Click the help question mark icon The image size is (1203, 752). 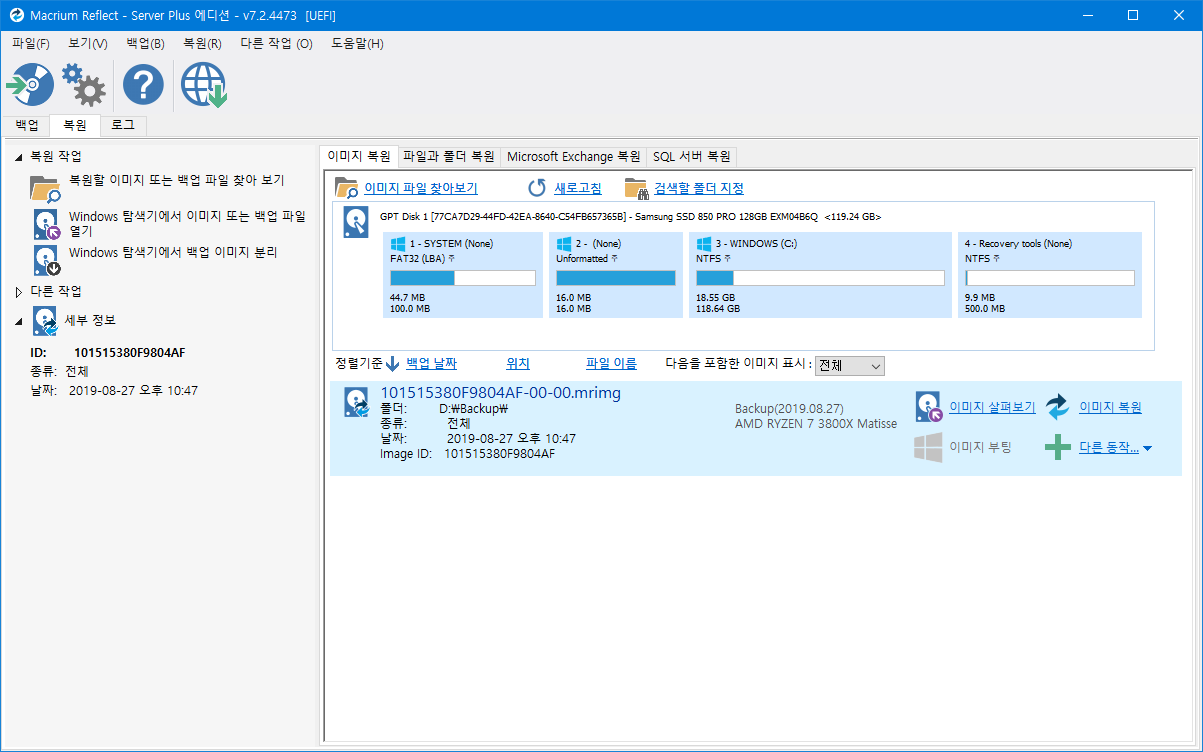pos(143,86)
